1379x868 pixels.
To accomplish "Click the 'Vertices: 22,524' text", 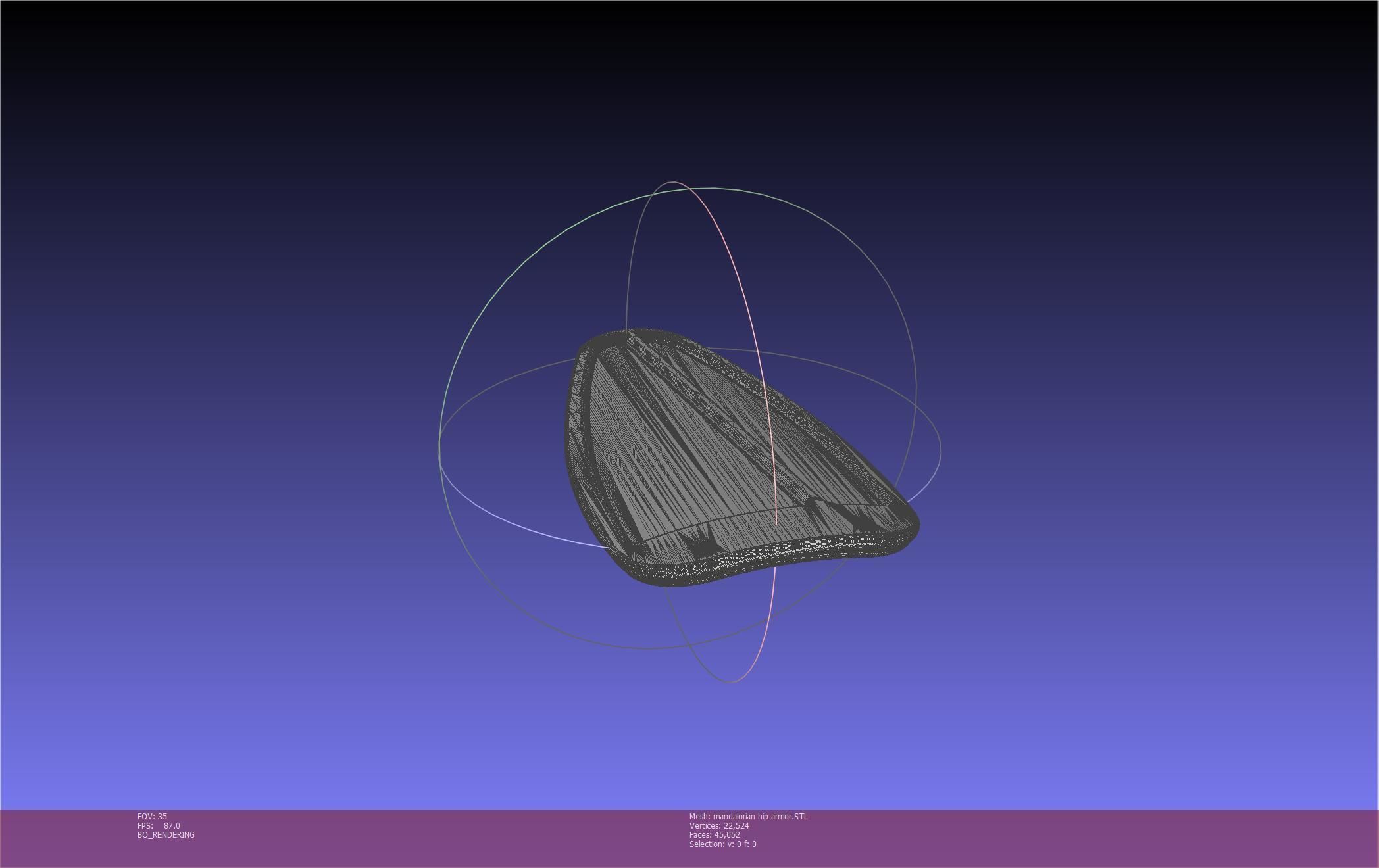I will (x=719, y=825).
